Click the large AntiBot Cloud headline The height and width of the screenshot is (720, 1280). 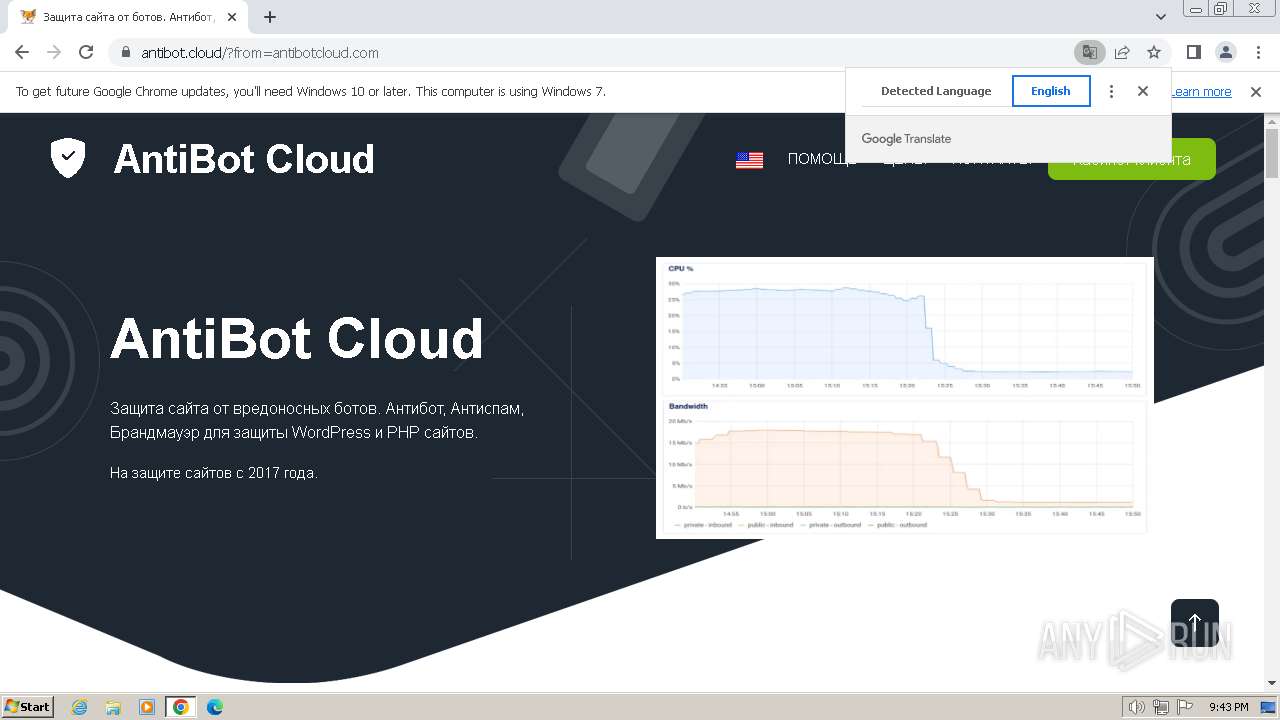[x=297, y=339]
